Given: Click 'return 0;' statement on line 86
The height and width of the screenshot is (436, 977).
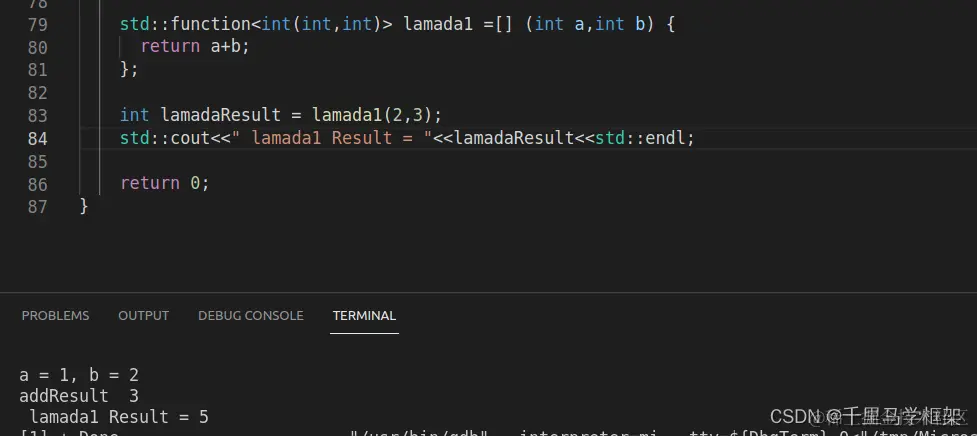Looking at the screenshot, I should tap(164, 183).
